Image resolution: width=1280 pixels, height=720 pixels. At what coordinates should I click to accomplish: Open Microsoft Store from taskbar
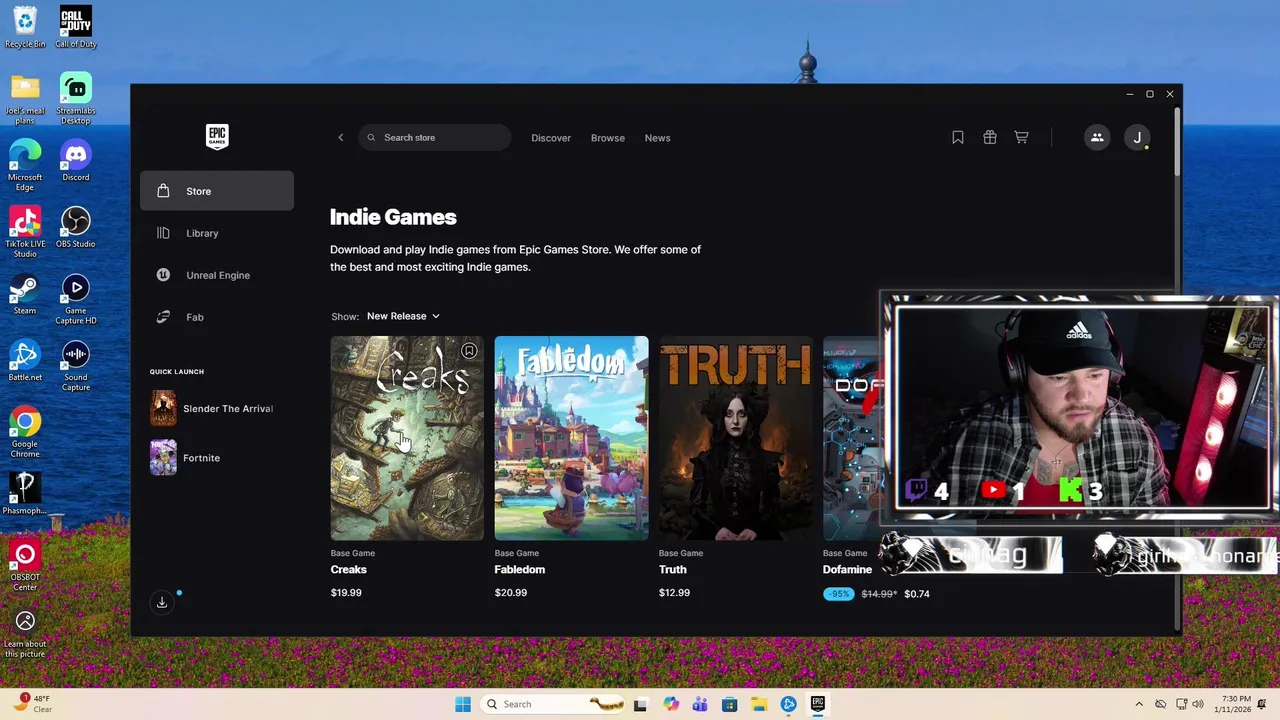point(730,704)
